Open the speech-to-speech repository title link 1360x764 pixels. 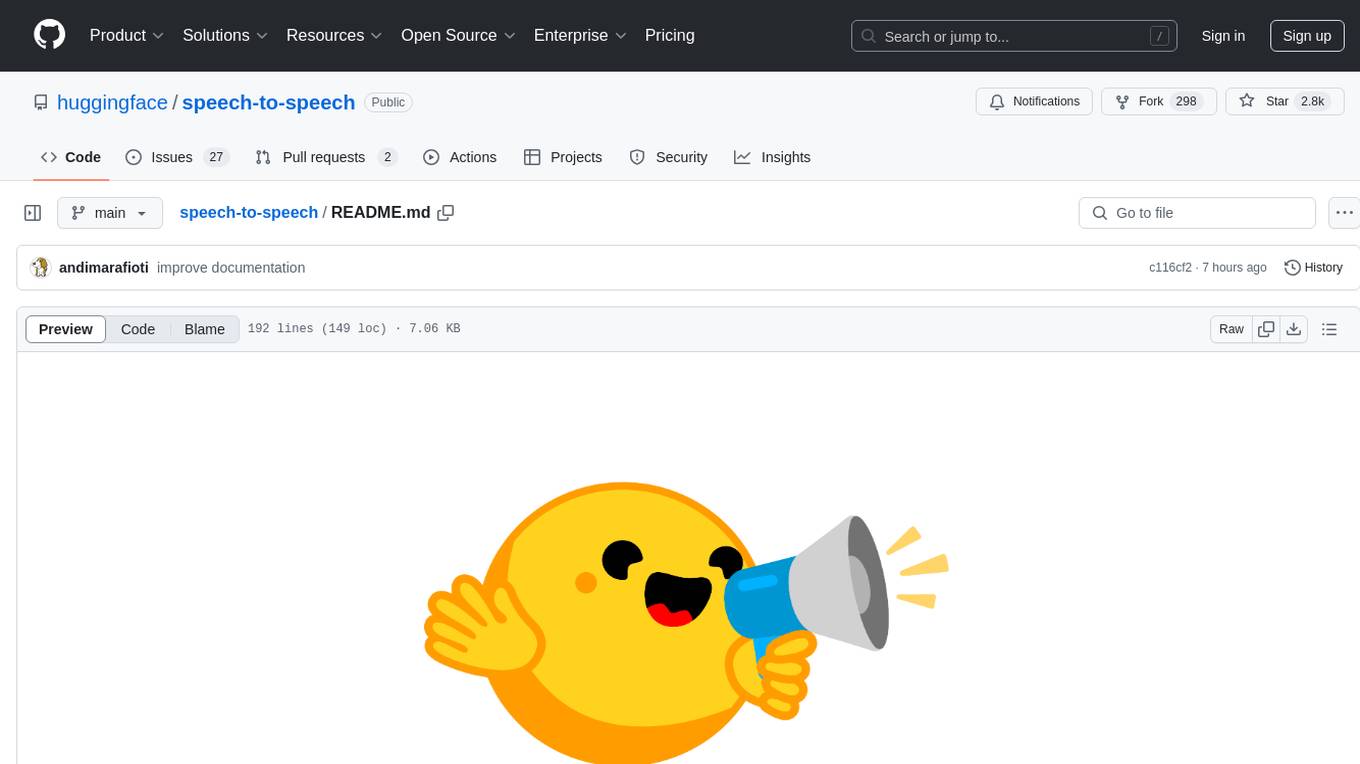pos(268,102)
